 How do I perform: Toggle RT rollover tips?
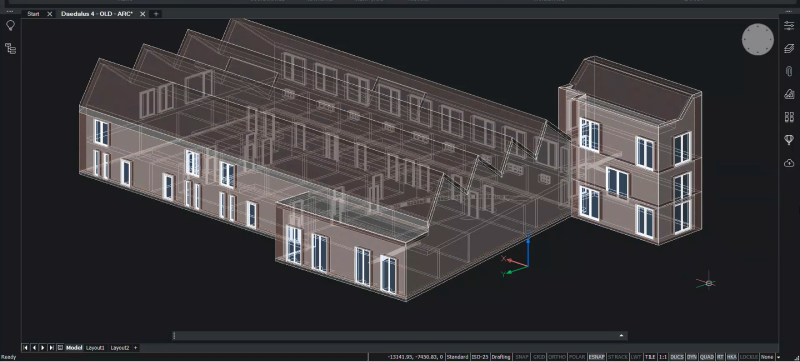[x=720, y=357]
